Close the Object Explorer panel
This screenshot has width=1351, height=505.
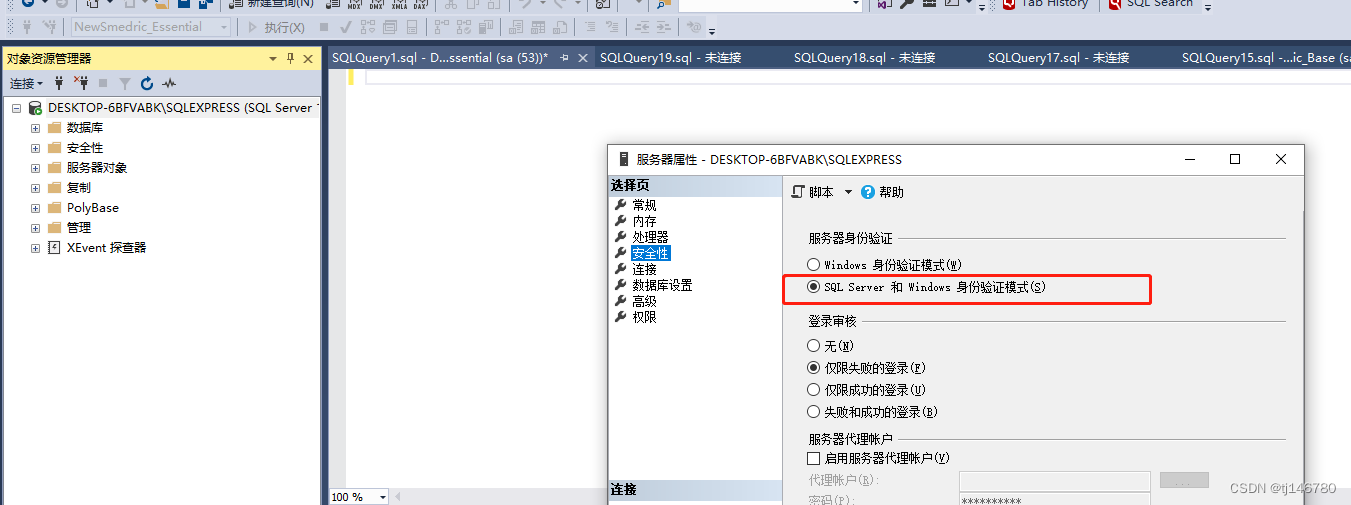click(308, 59)
